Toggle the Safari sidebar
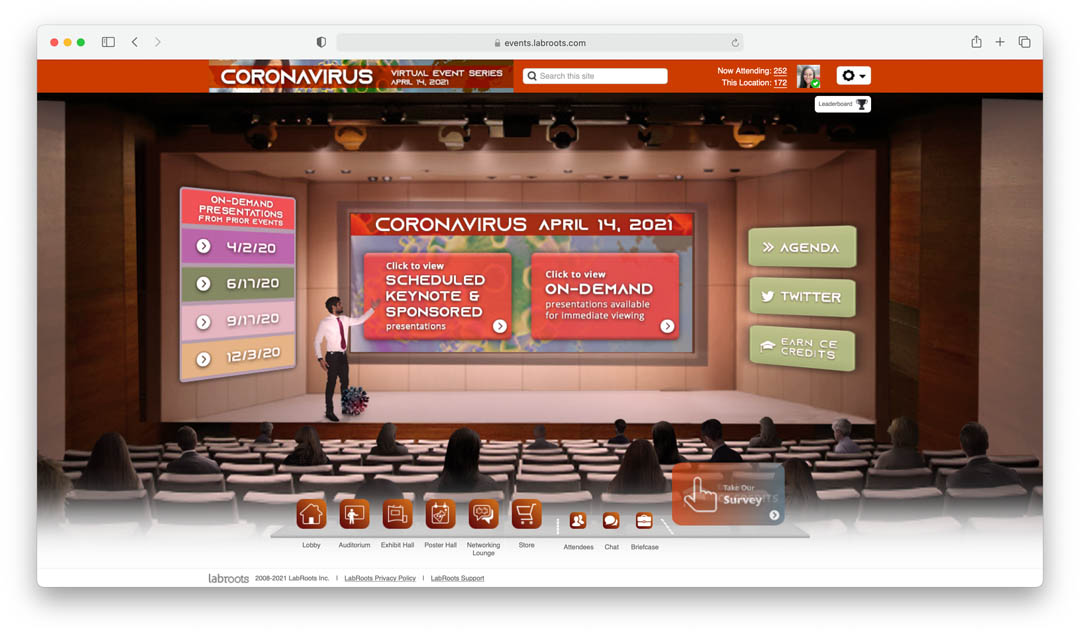Screen dimensions: 1080x636 pyautogui.click(x=108, y=42)
